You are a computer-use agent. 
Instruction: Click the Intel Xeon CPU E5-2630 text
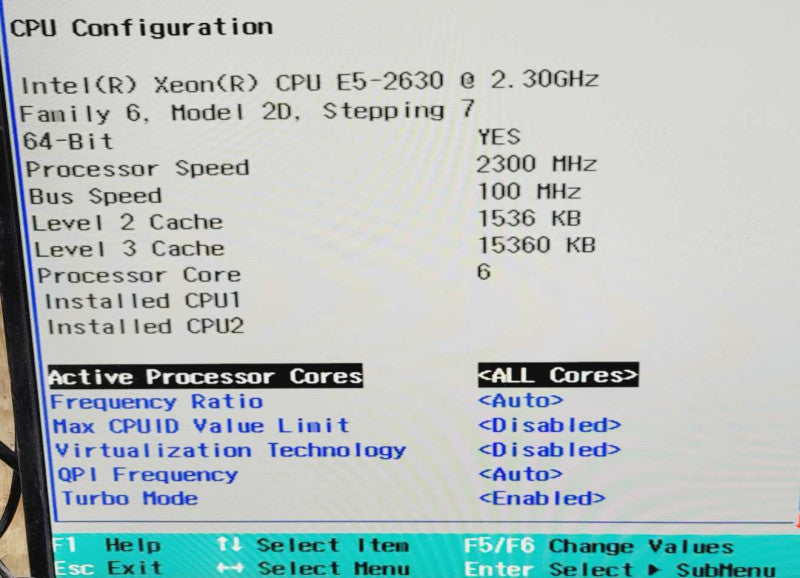tap(309, 82)
